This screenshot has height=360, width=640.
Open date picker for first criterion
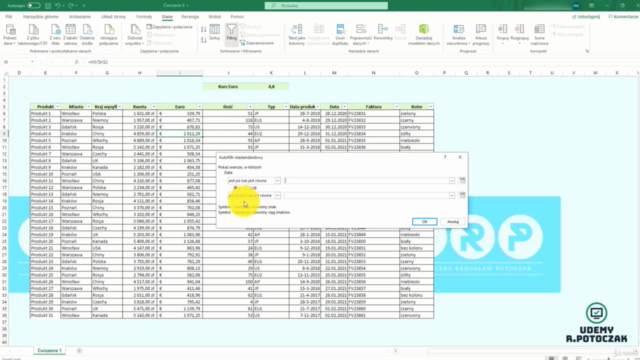[462, 180]
